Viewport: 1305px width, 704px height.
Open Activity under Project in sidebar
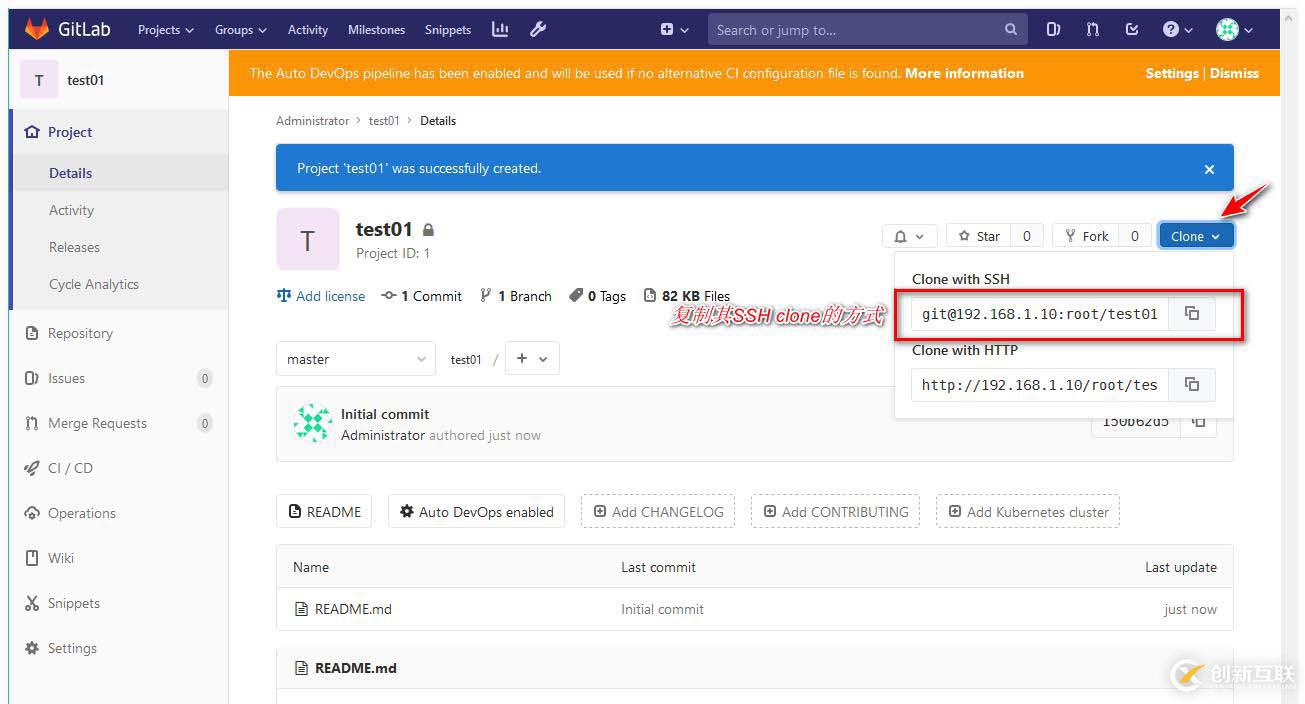(71, 210)
